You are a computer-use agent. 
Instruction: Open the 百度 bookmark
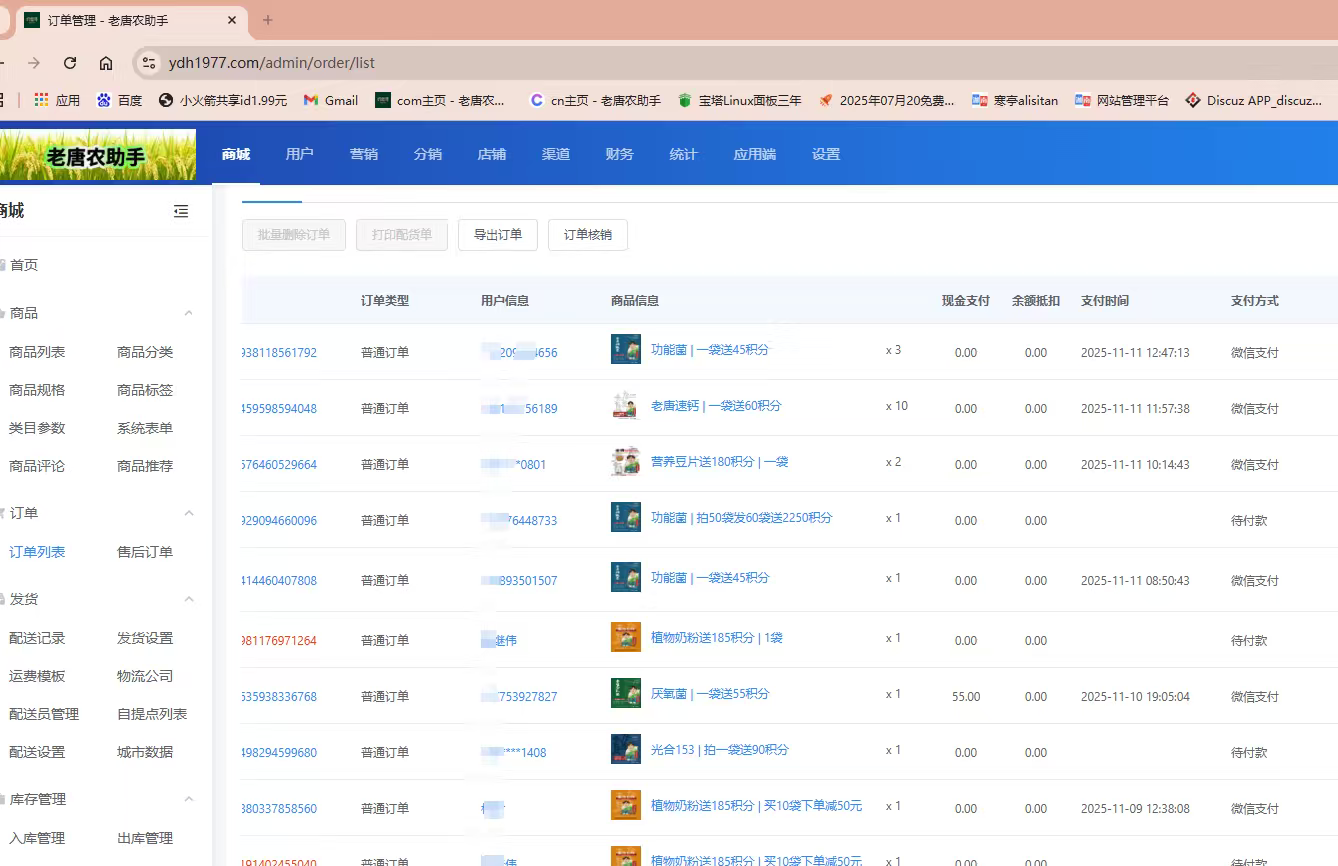coord(119,100)
